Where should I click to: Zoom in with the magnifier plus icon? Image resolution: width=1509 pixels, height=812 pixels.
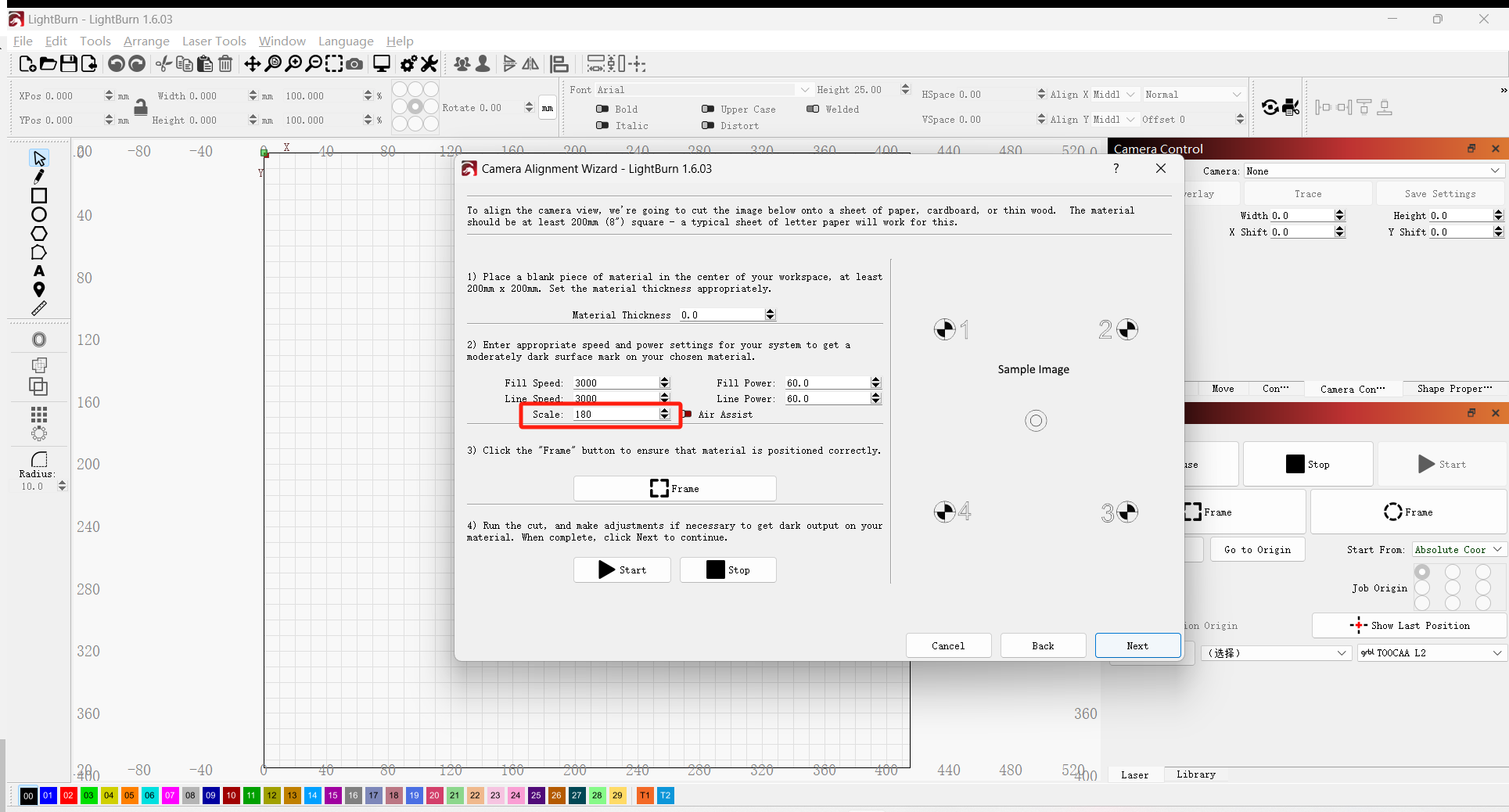tap(293, 64)
